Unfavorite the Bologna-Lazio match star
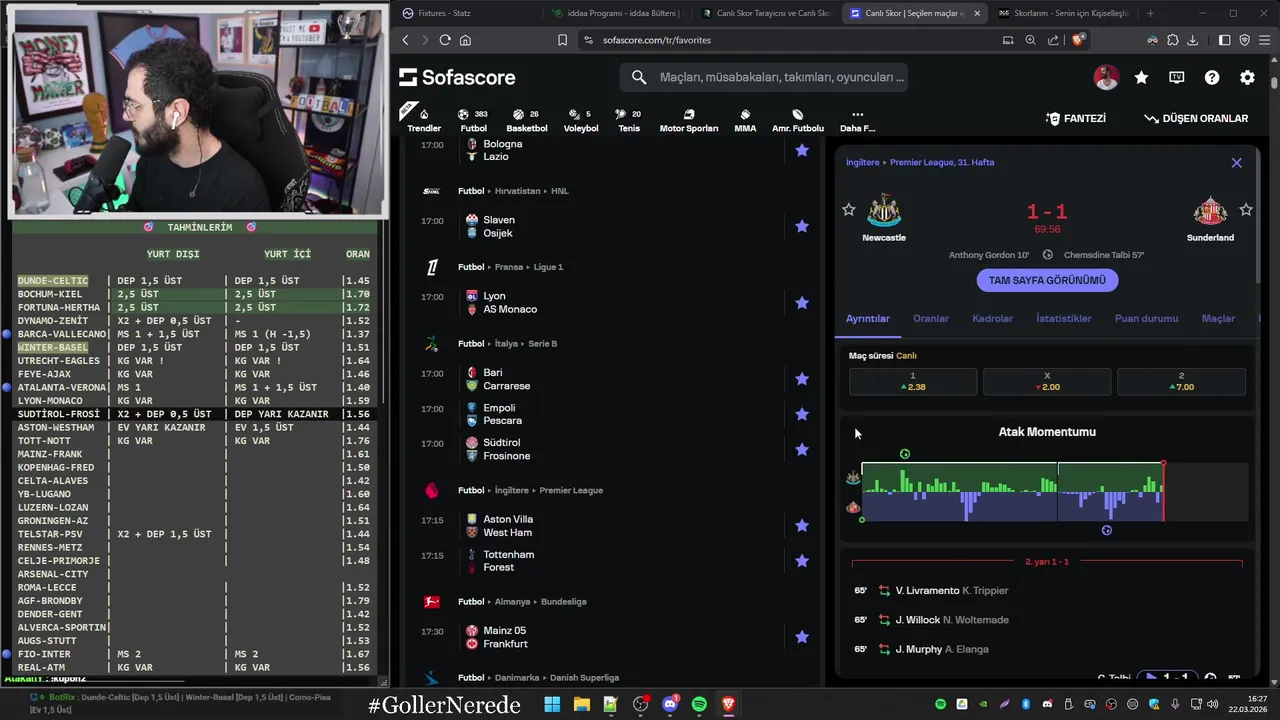Screen dimensions: 1280x720 [802, 150]
